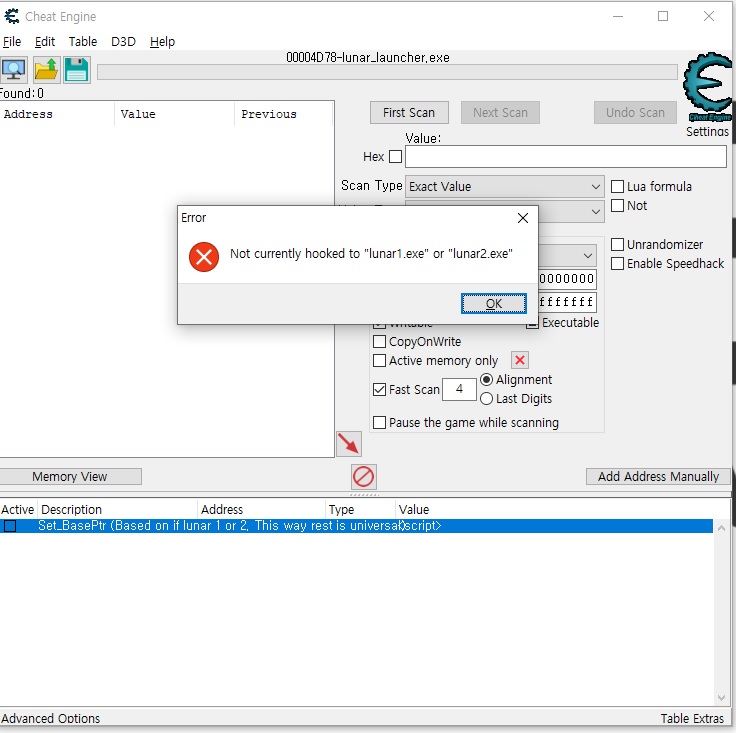Open the D3D menu
The height and width of the screenshot is (733, 736).
pyautogui.click(x=123, y=42)
